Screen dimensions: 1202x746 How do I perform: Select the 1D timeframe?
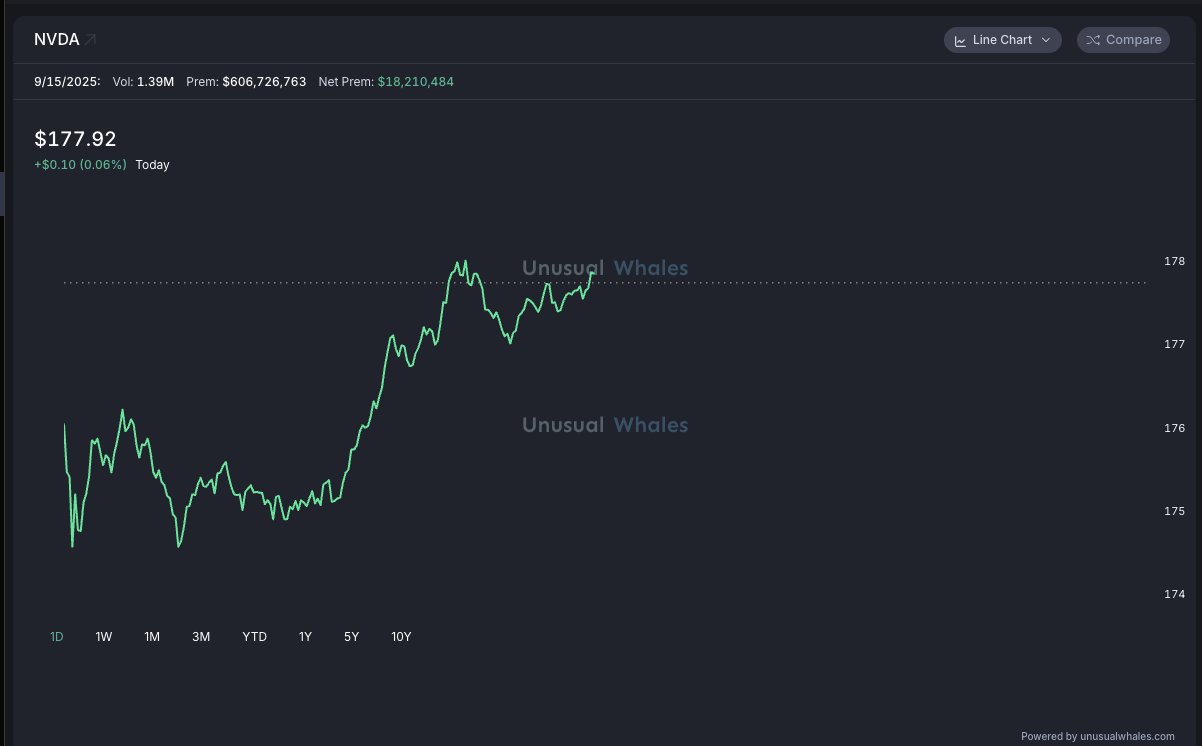[x=56, y=636]
